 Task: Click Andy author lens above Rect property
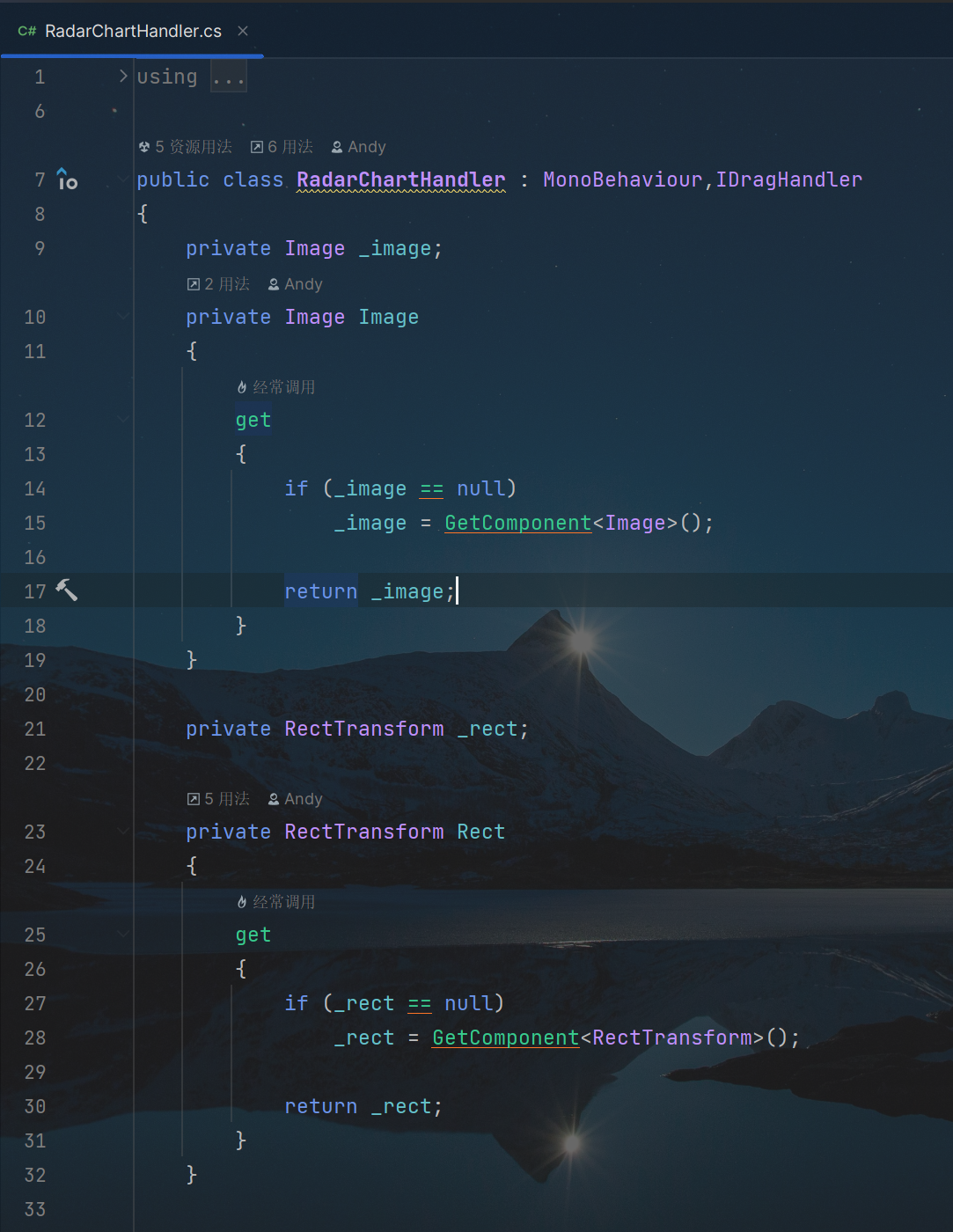click(x=304, y=799)
